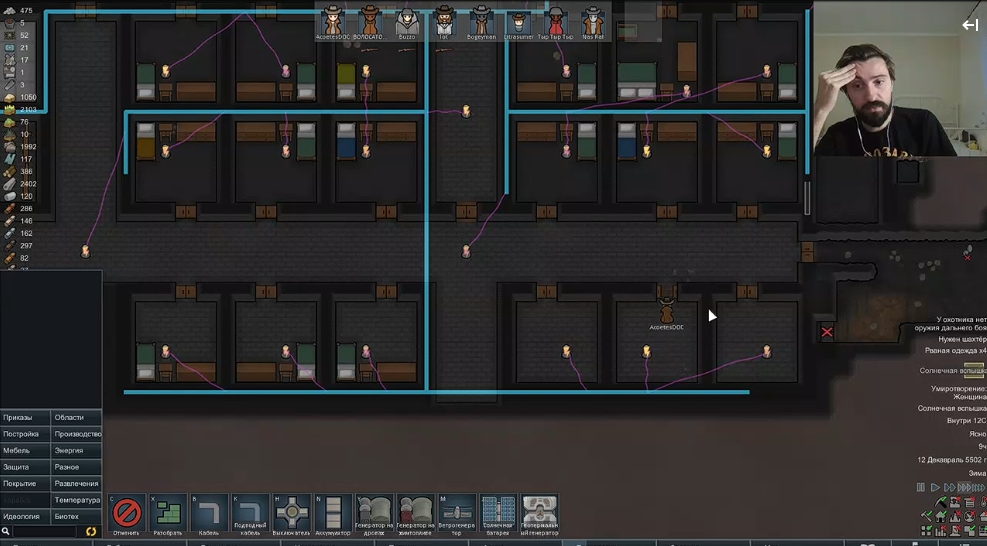Toggle the list-page option in top toggle row
The width and height of the screenshot is (987, 546).
(x=970, y=503)
